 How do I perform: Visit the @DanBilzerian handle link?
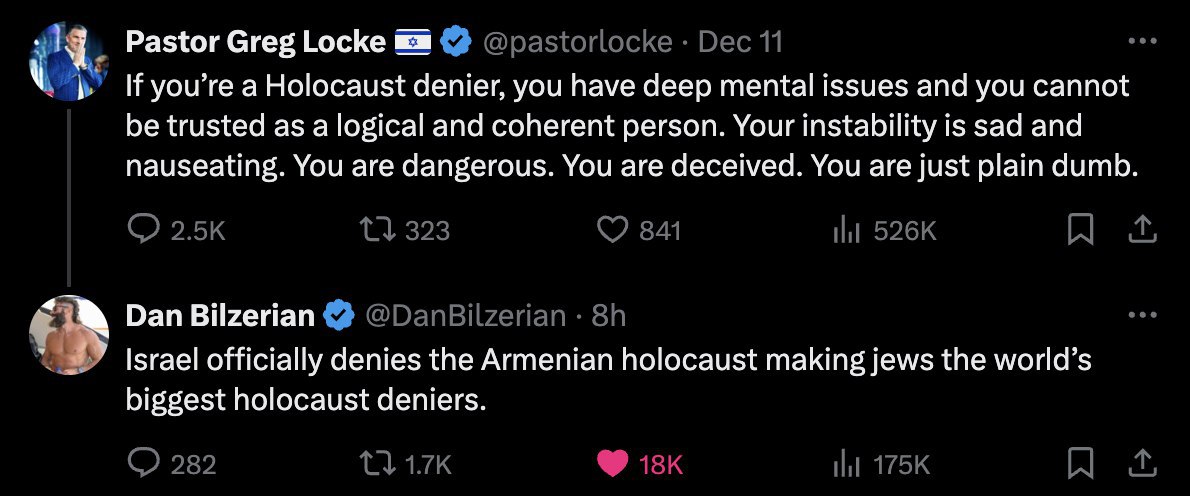click(x=466, y=316)
